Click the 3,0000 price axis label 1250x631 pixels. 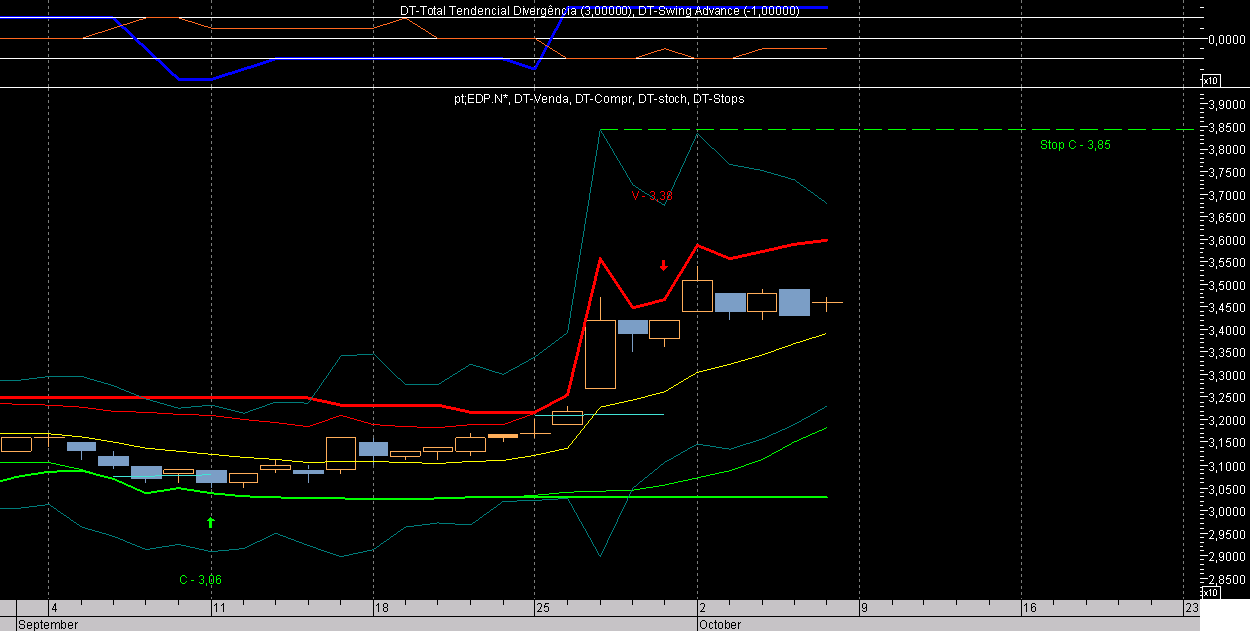click(1225, 512)
